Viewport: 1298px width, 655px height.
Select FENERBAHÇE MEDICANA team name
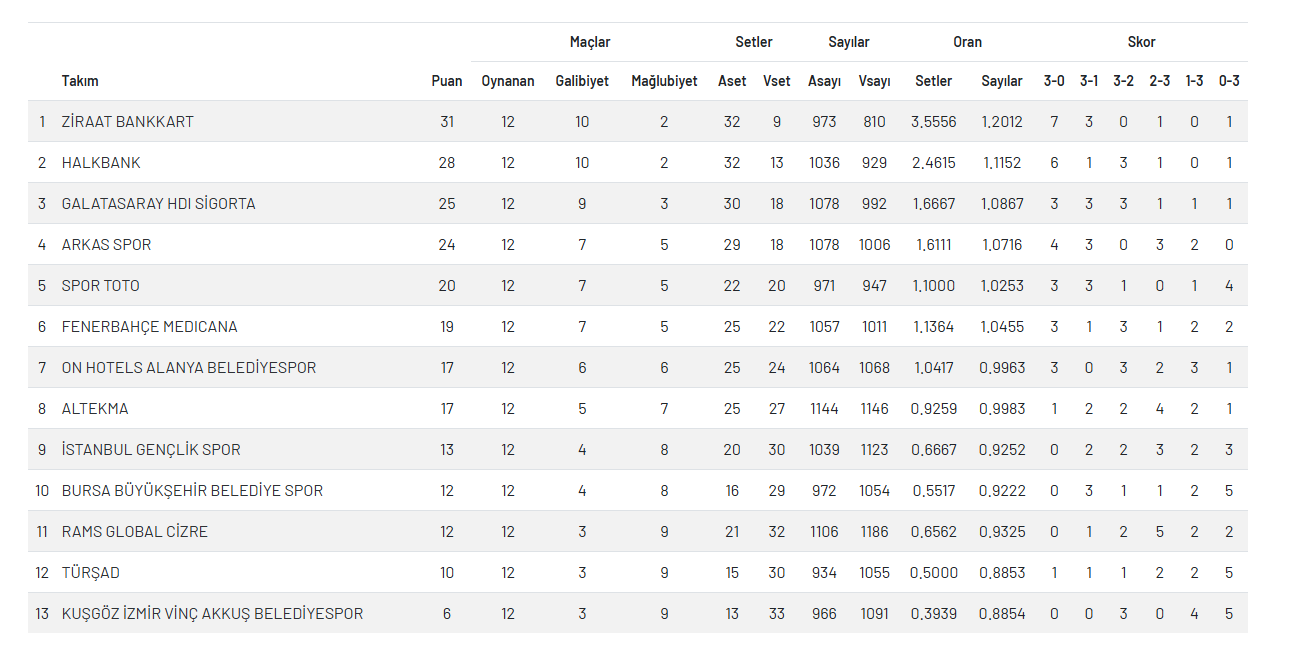pyautogui.click(x=149, y=327)
